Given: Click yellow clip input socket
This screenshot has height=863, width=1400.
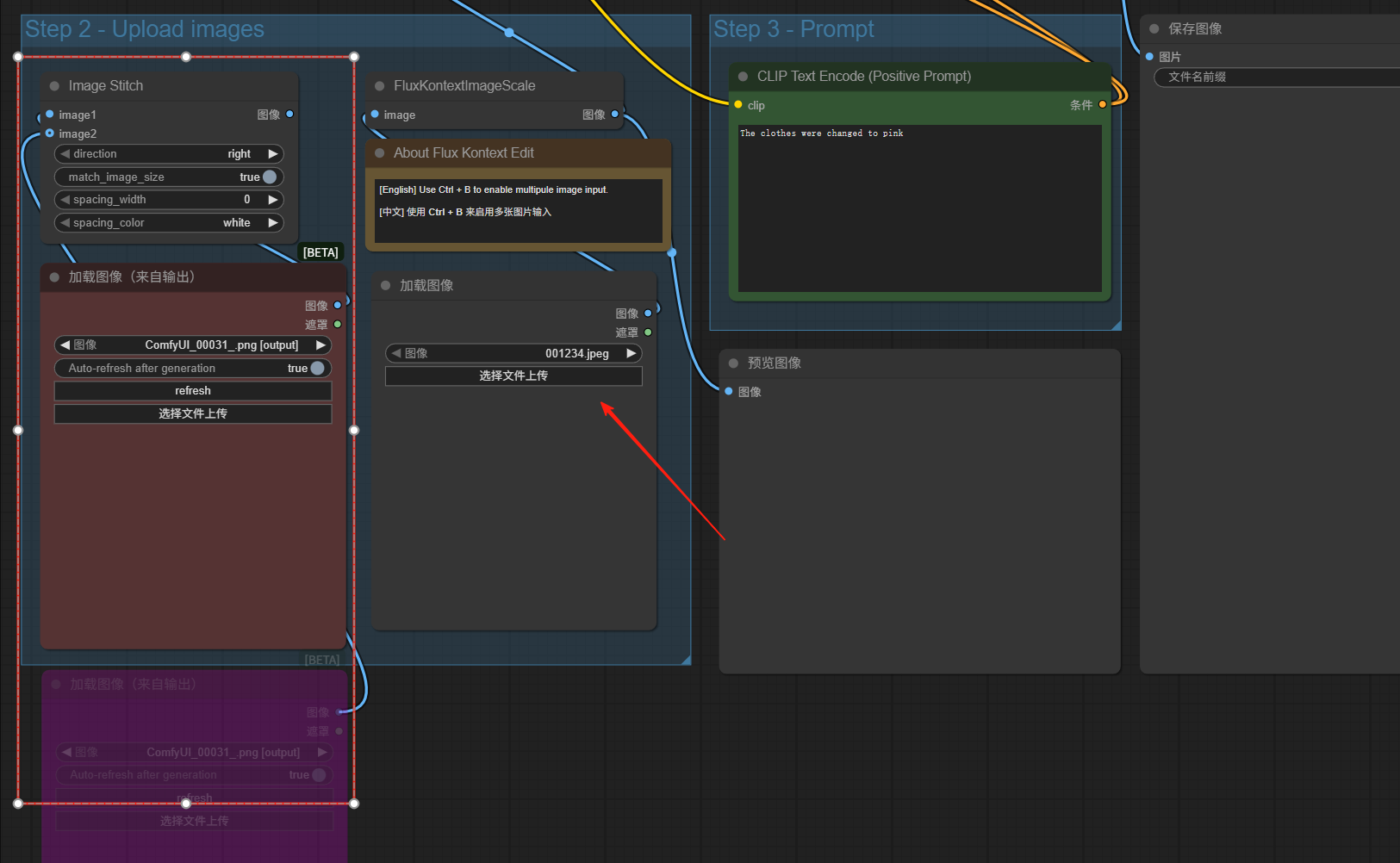Looking at the screenshot, I should (738, 104).
